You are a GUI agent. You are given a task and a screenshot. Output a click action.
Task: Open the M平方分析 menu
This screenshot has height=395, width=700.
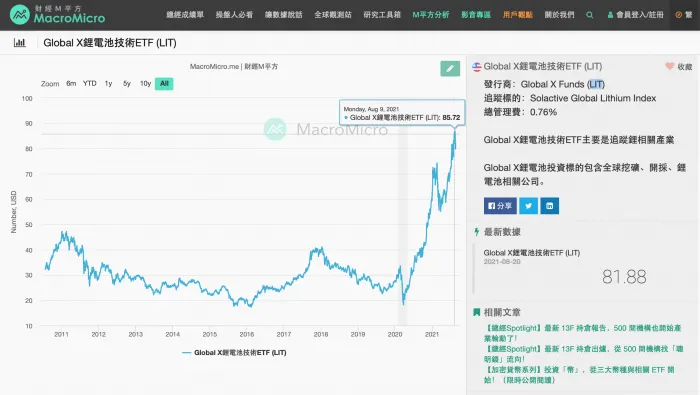pos(430,15)
